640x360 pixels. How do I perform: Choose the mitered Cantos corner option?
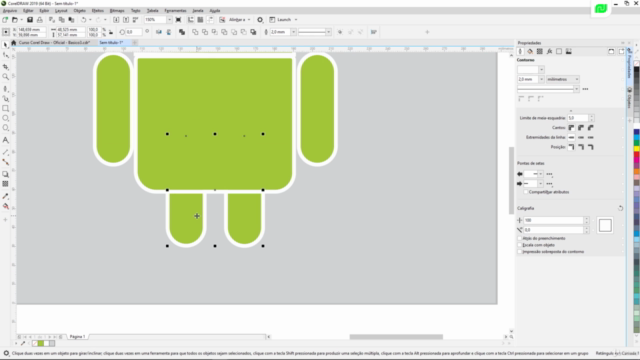(571, 128)
